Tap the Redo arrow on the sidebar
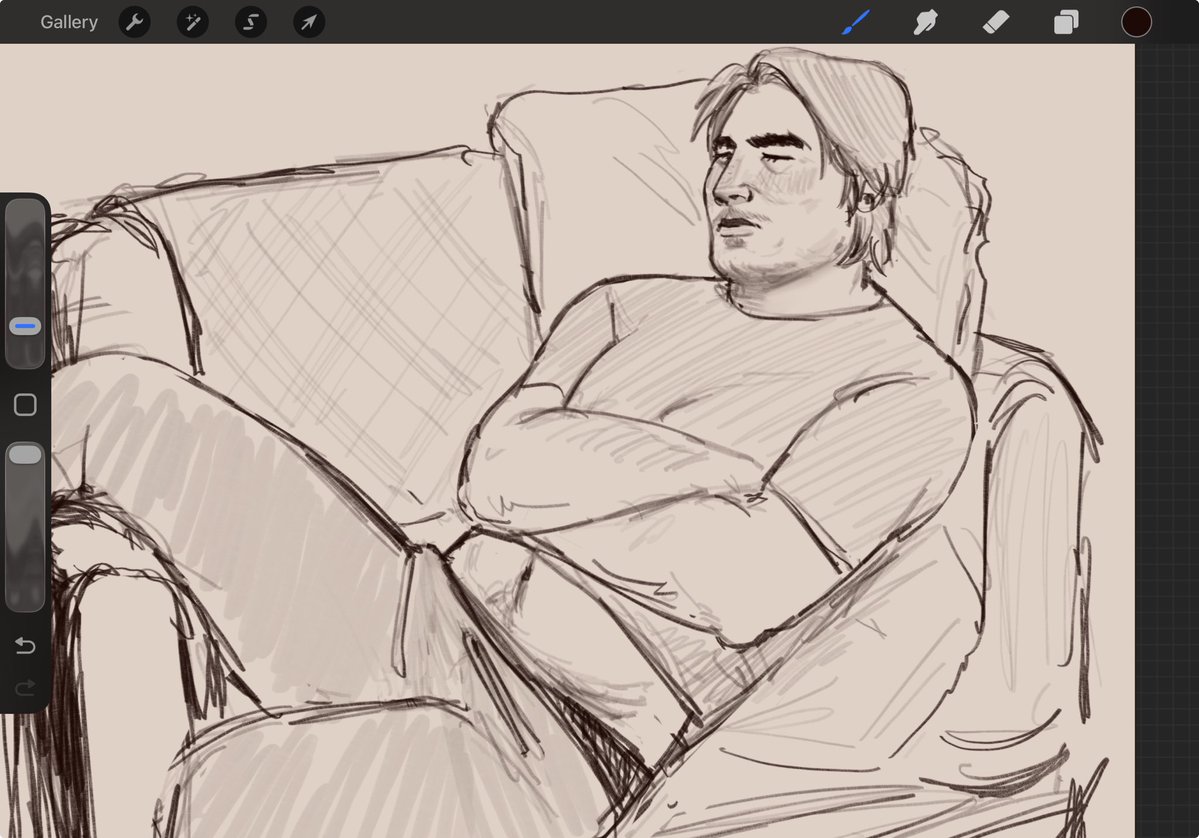Image resolution: width=1199 pixels, height=838 pixels. [x=25, y=687]
